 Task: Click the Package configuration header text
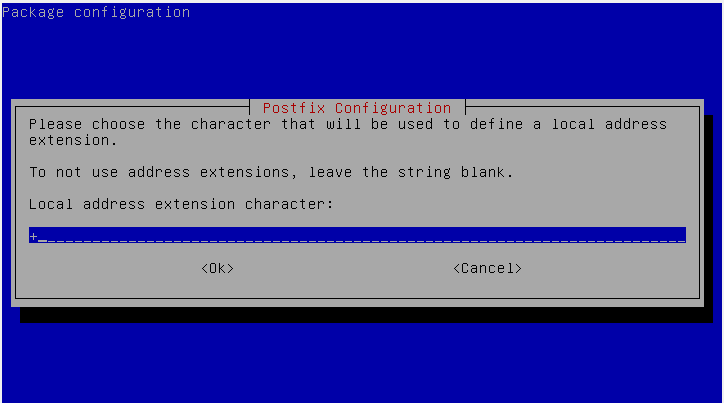96,12
